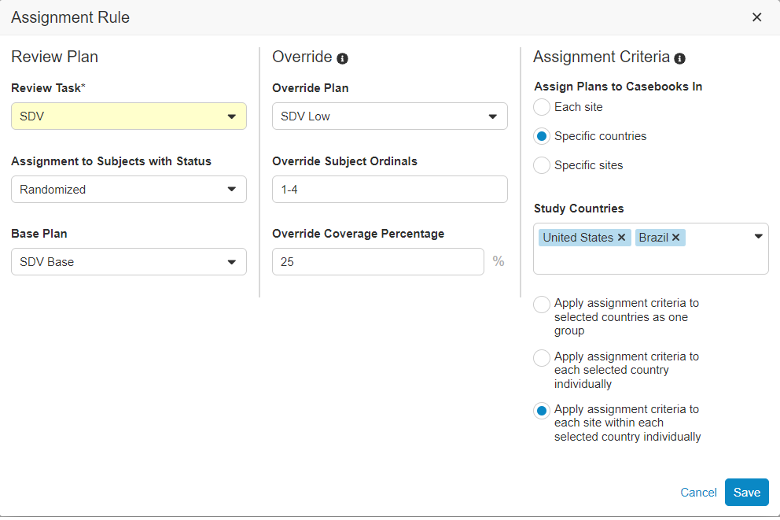The width and height of the screenshot is (780, 520).
Task: Remove Brazil tag from Study Countries
Action: [x=676, y=238]
